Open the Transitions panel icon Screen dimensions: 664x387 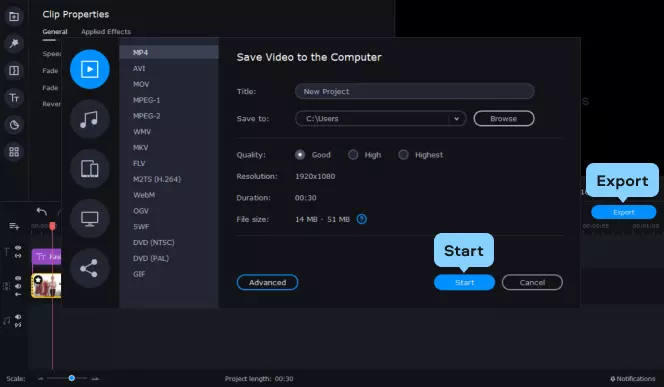pos(14,70)
